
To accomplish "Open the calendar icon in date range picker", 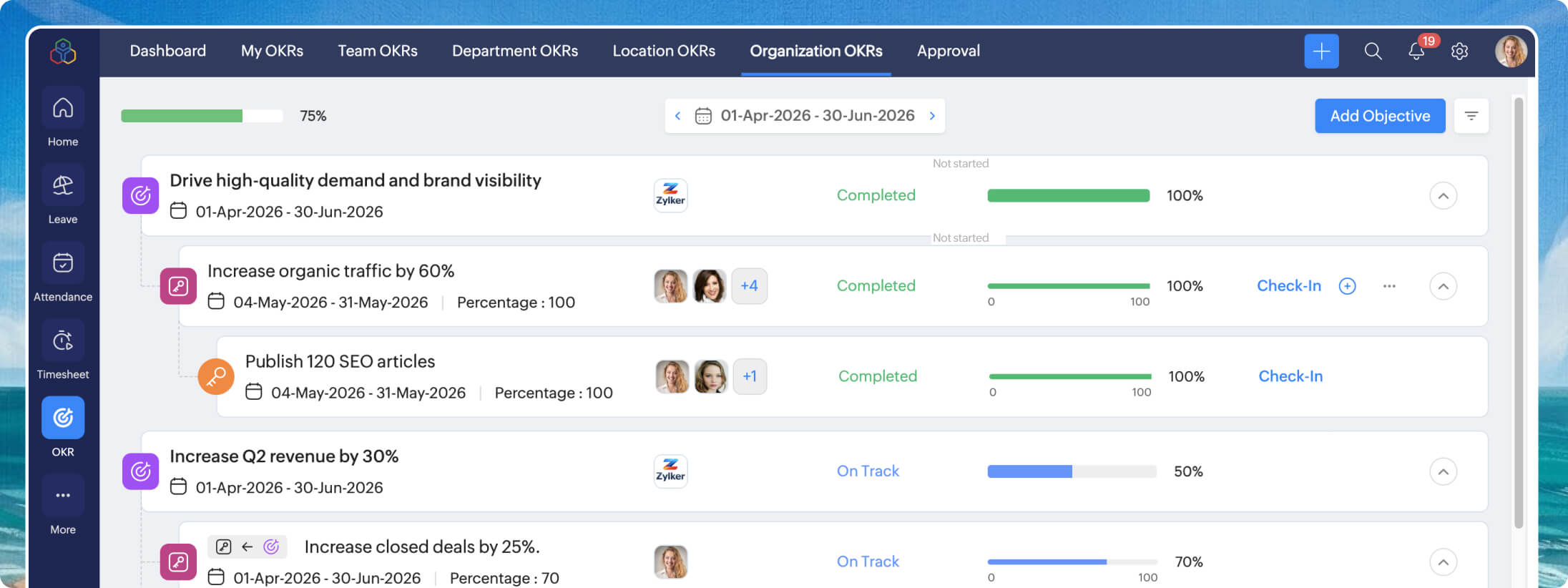I will (x=703, y=116).
